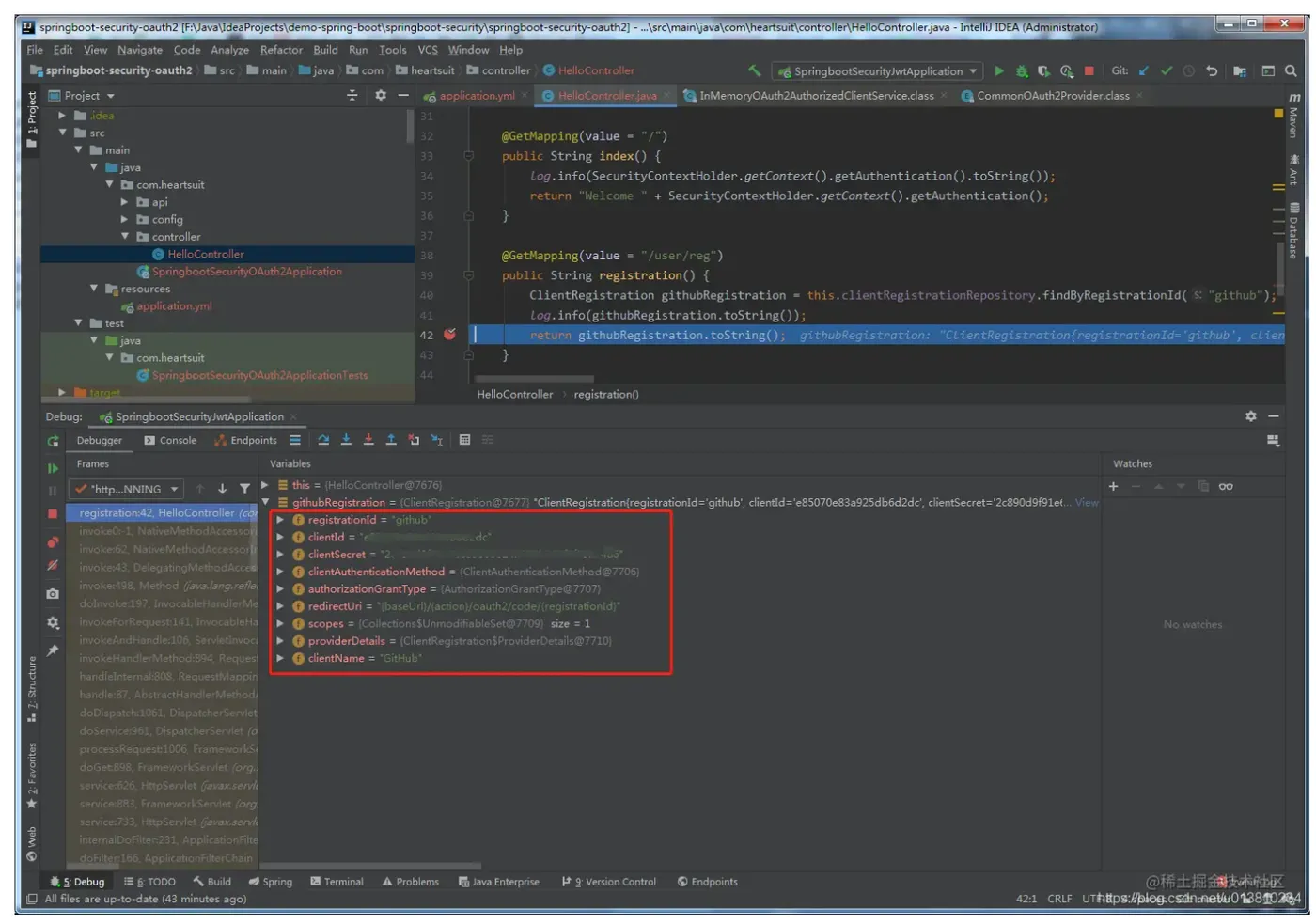Screen dimensions: 1316x924
Task: Click the breakpoint marker on line 42
Action: pos(450,335)
